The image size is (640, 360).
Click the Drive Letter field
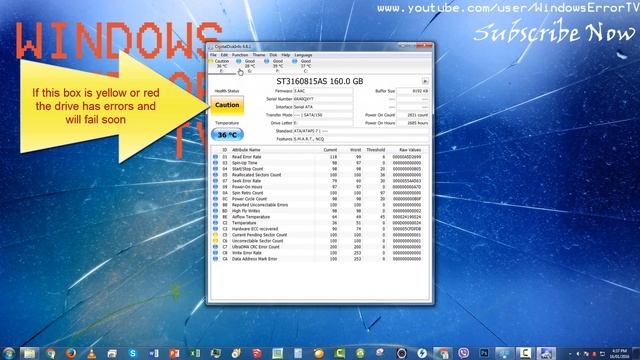pos(323,123)
